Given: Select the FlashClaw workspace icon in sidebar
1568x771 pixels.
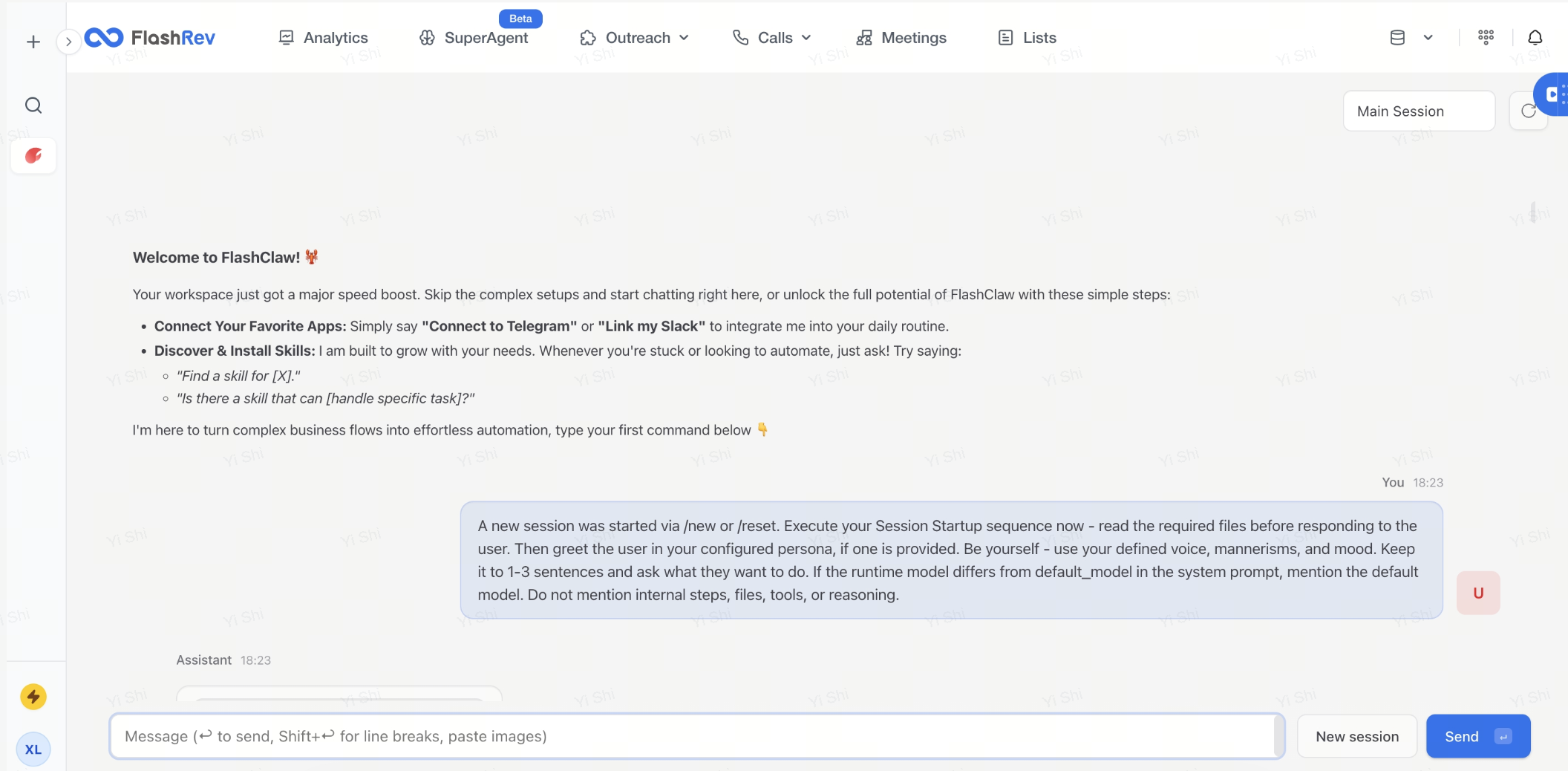Looking at the screenshot, I should pyautogui.click(x=33, y=155).
